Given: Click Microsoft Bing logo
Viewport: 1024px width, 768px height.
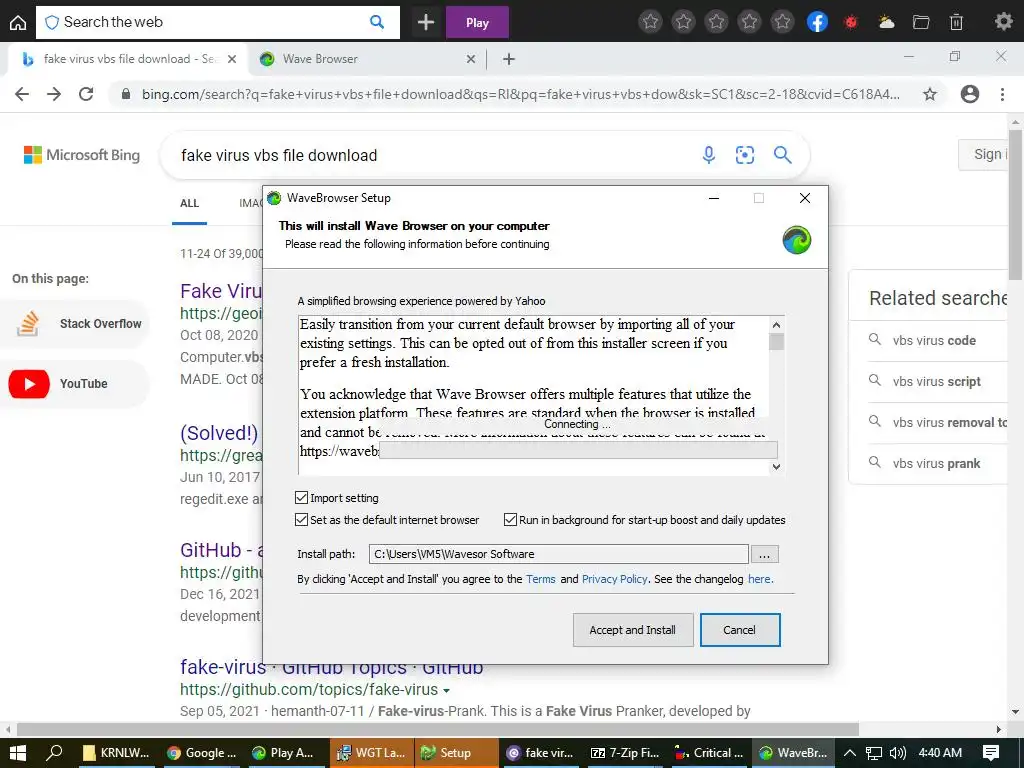Looking at the screenshot, I should (x=82, y=155).
